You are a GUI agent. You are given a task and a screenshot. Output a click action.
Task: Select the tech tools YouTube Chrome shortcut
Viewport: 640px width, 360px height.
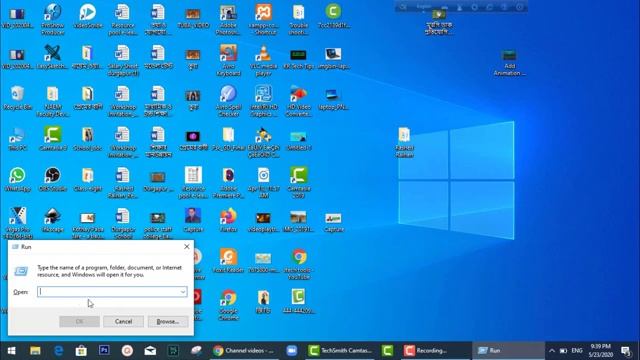298,264
